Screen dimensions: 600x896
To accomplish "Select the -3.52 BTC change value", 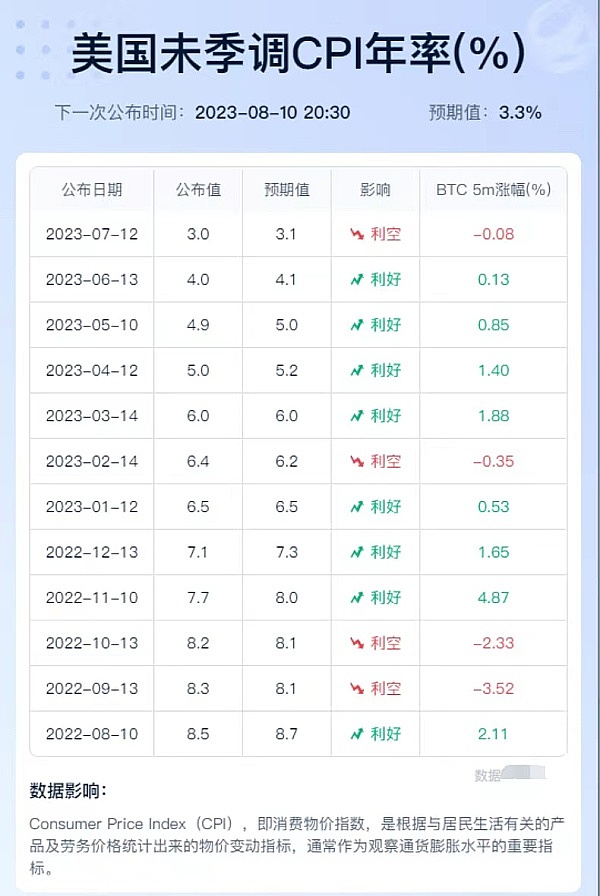I will 494,689.
